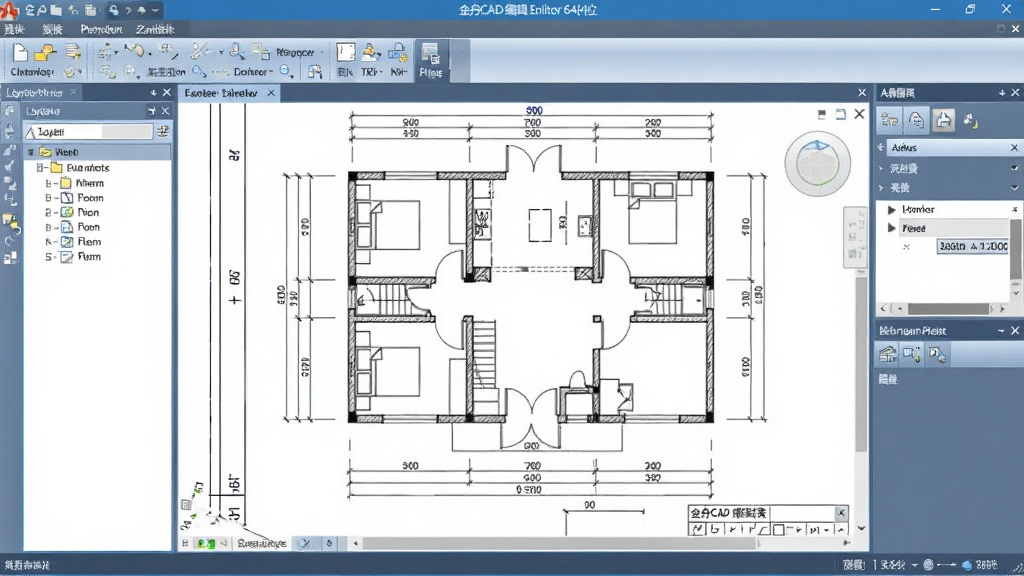Select the sheet tab beneath the drawing canvas
The width and height of the screenshot is (1024, 576).
[x=261, y=543]
